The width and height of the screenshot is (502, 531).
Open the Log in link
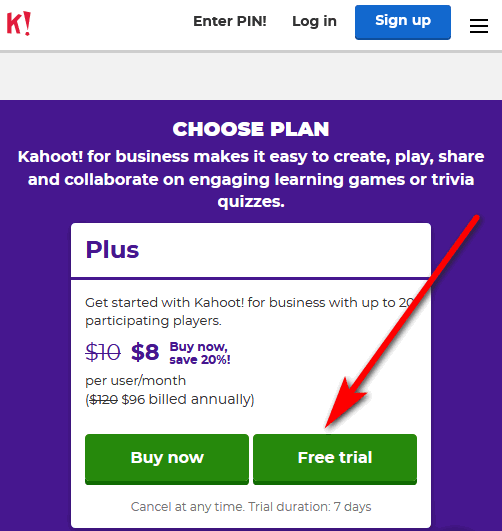[x=314, y=21]
